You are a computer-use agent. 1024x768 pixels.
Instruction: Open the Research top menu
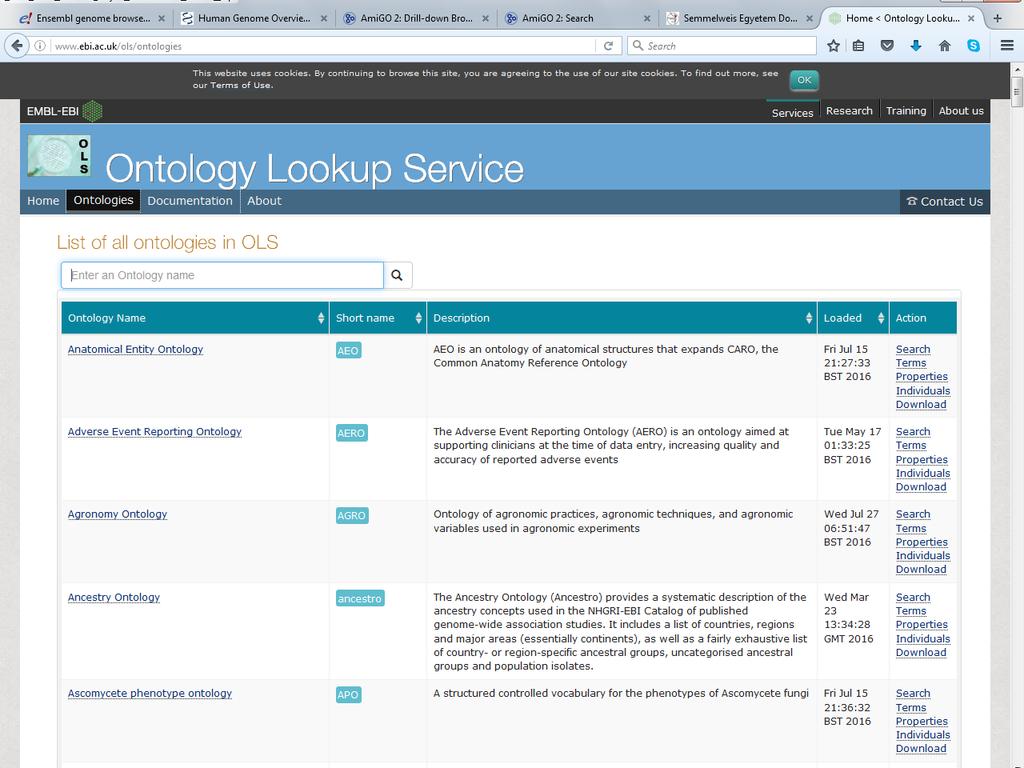(x=849, y=111)
